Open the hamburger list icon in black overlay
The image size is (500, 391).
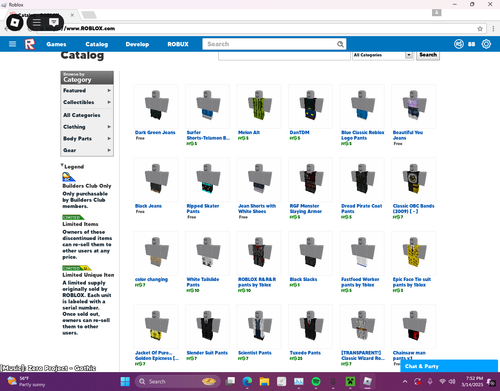(x=37, y=22)
